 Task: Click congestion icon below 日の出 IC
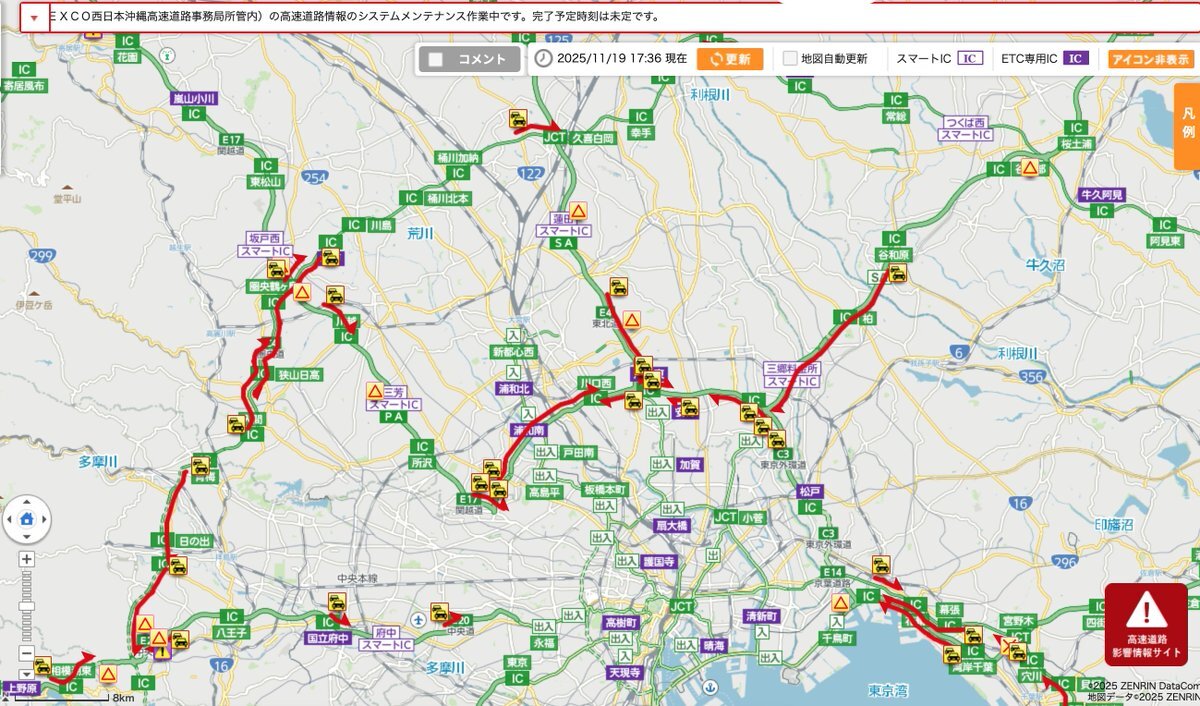(178, 566)
